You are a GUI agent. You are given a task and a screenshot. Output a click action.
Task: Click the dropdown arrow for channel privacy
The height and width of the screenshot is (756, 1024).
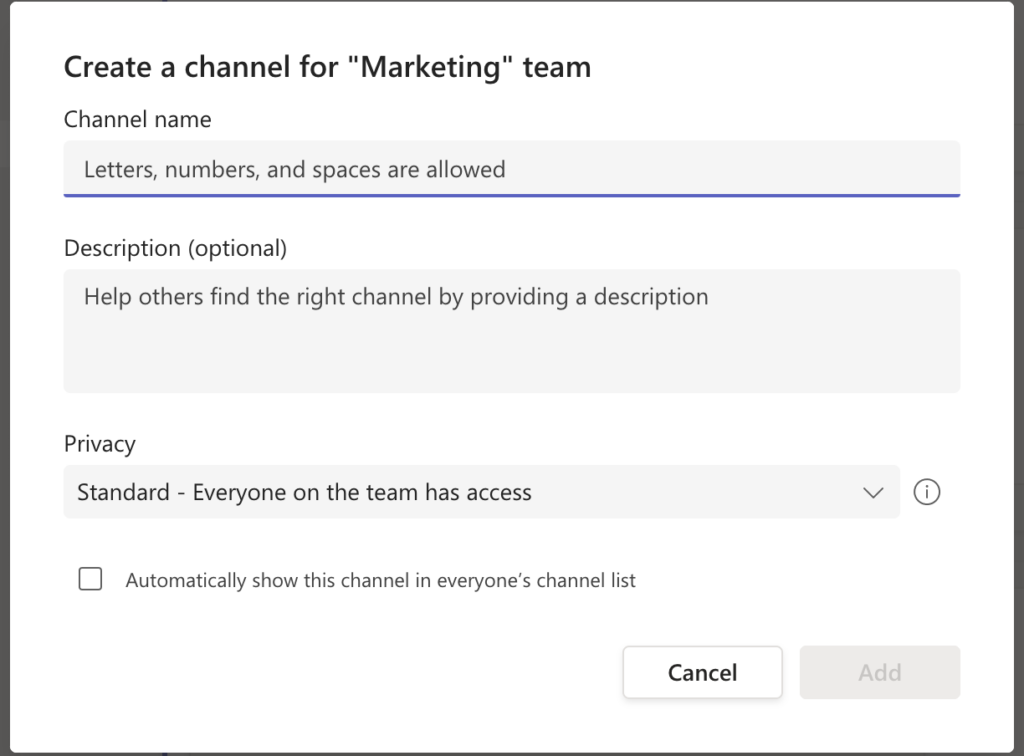click(872, 492)
